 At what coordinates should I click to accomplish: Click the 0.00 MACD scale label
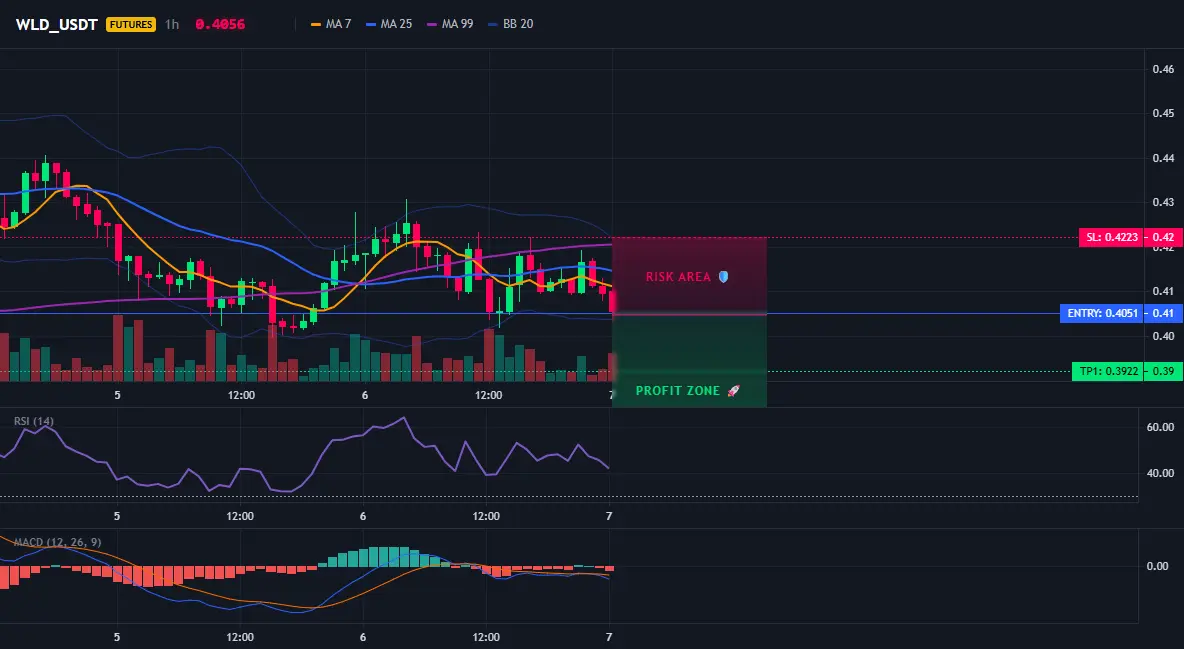tap(1158, 566)
